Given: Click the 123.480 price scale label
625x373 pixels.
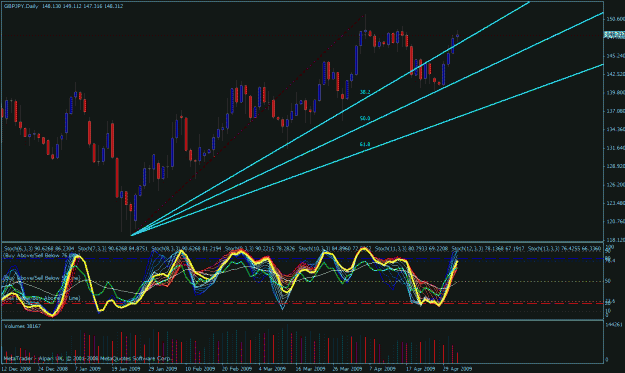Looking at the screenshot, I should coord(615,203).
